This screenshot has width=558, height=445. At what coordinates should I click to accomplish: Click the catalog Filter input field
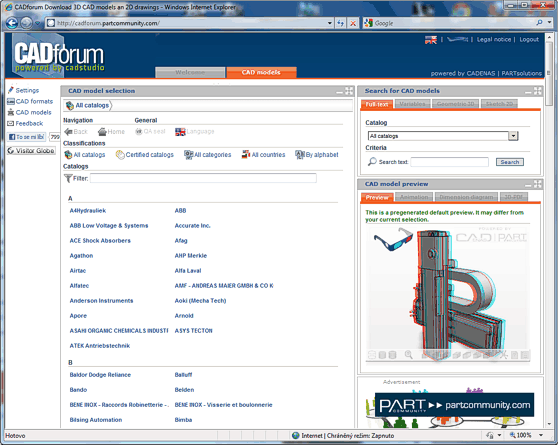pos(203,178)
